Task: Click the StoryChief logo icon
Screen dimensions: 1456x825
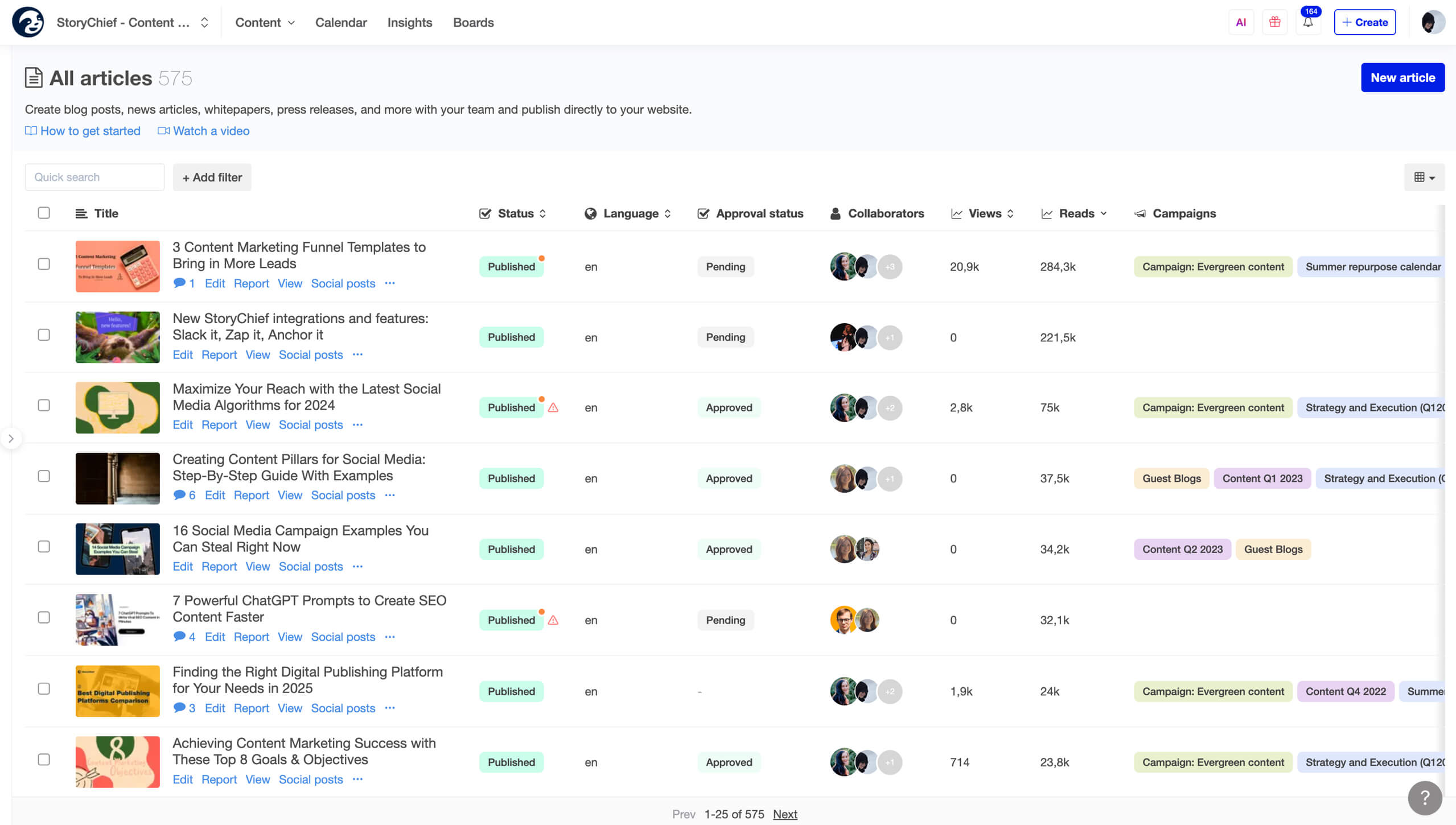Action: (28, 22)
